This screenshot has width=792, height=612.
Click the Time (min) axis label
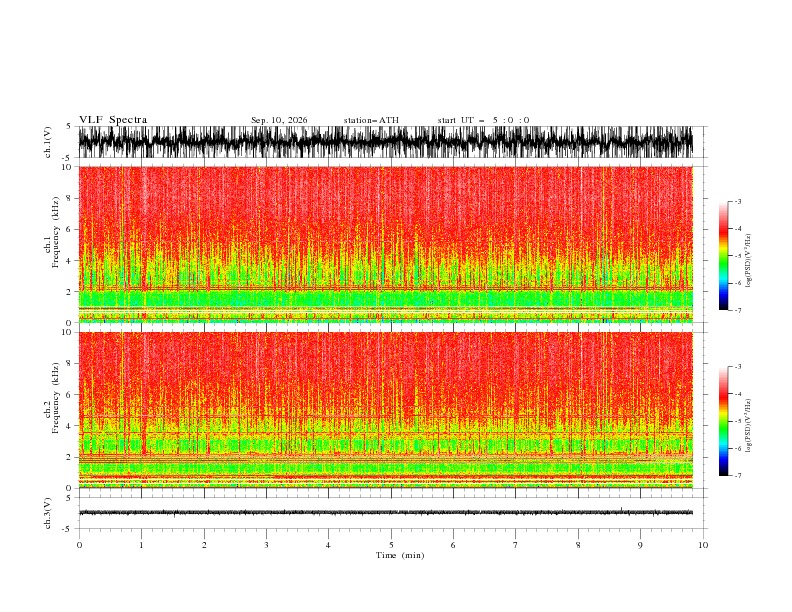(x=400, y=555)
